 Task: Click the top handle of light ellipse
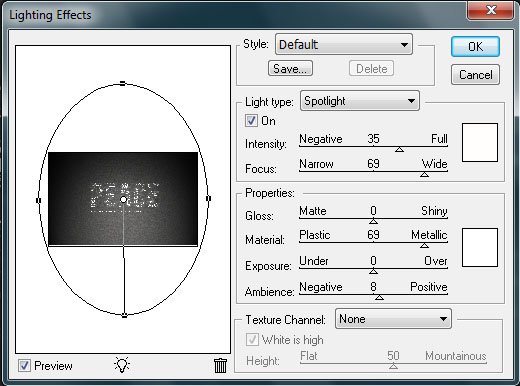pos(123,83)
